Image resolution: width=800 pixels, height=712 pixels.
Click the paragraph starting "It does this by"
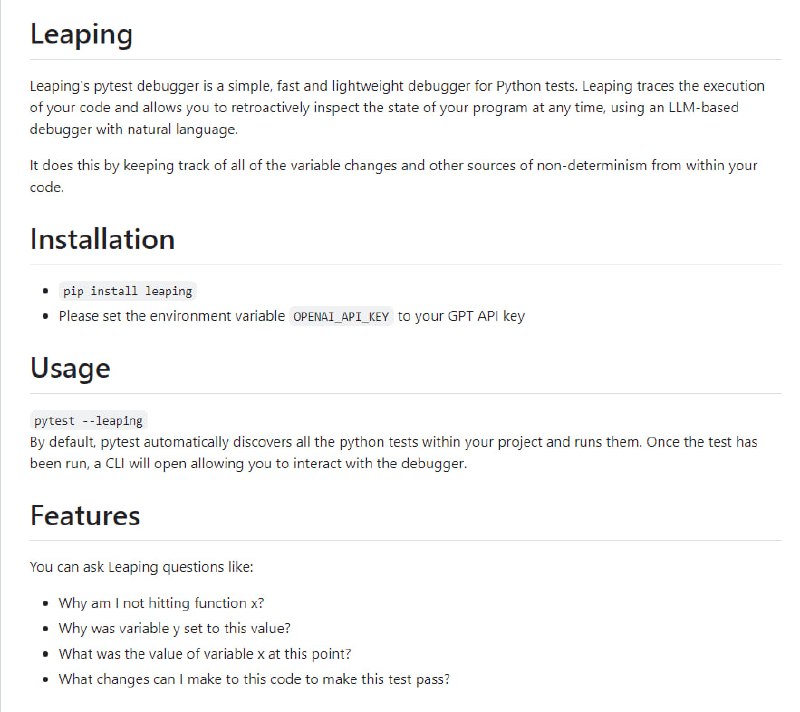pos(394,176)
